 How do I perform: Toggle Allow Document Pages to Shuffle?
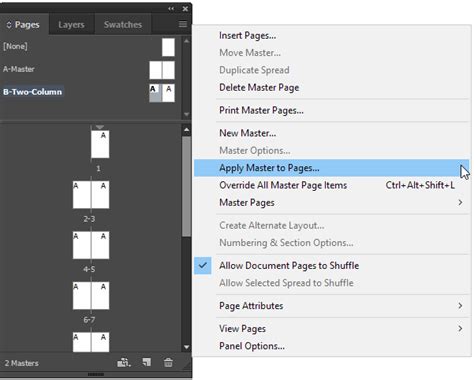pyautogui.click(x=332, y=266)
